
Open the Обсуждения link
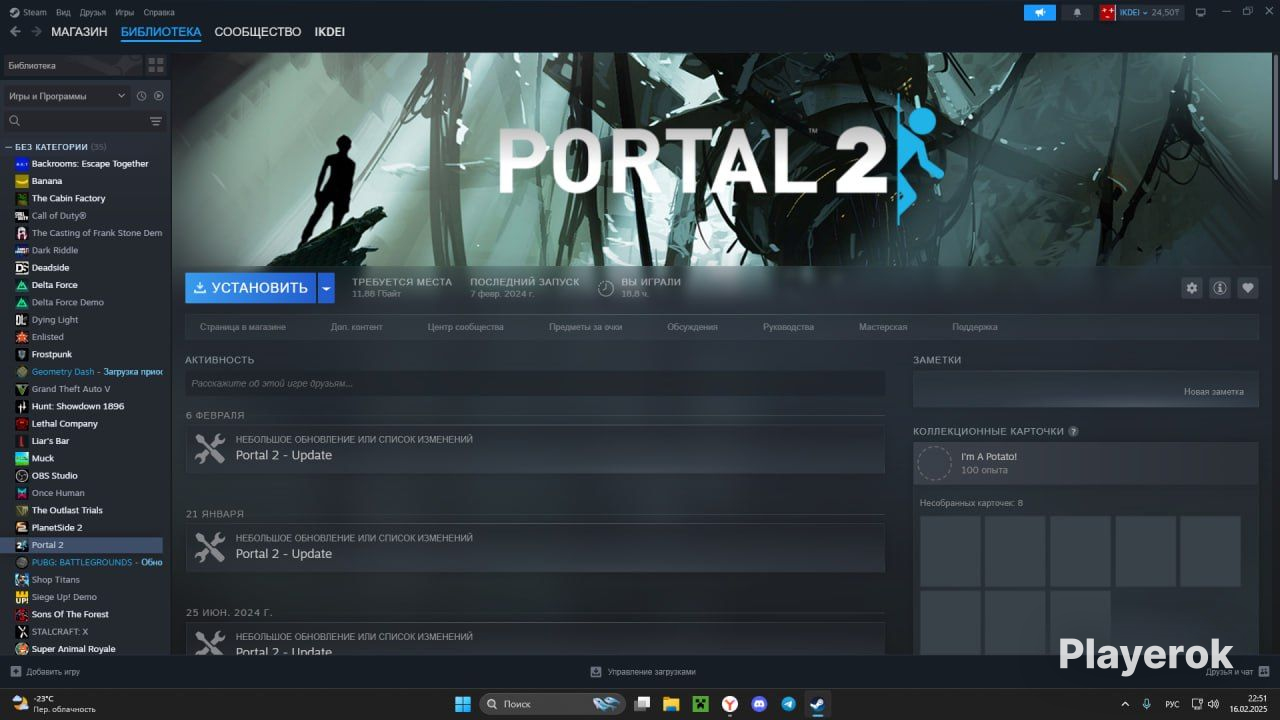[692, 327]
